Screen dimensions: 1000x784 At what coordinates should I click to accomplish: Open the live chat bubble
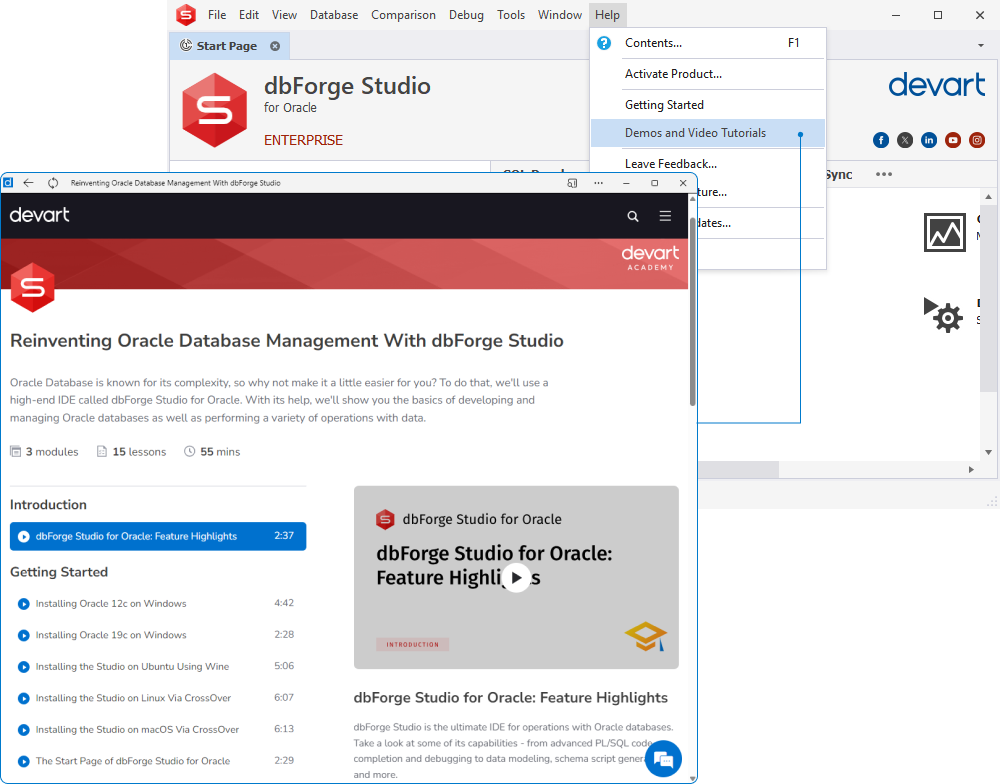coord(663,758)
